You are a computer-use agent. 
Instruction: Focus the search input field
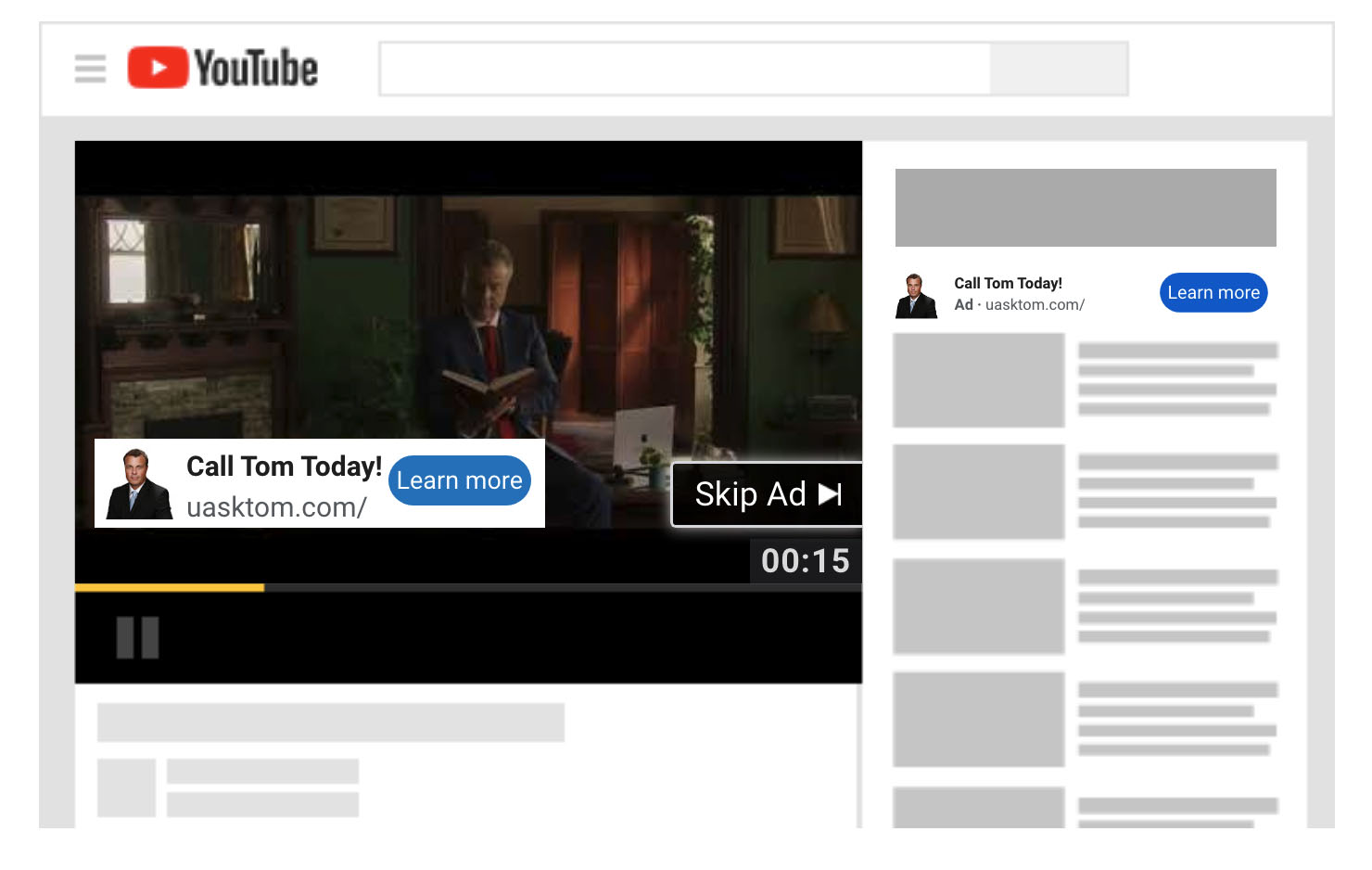pos(685,69)
